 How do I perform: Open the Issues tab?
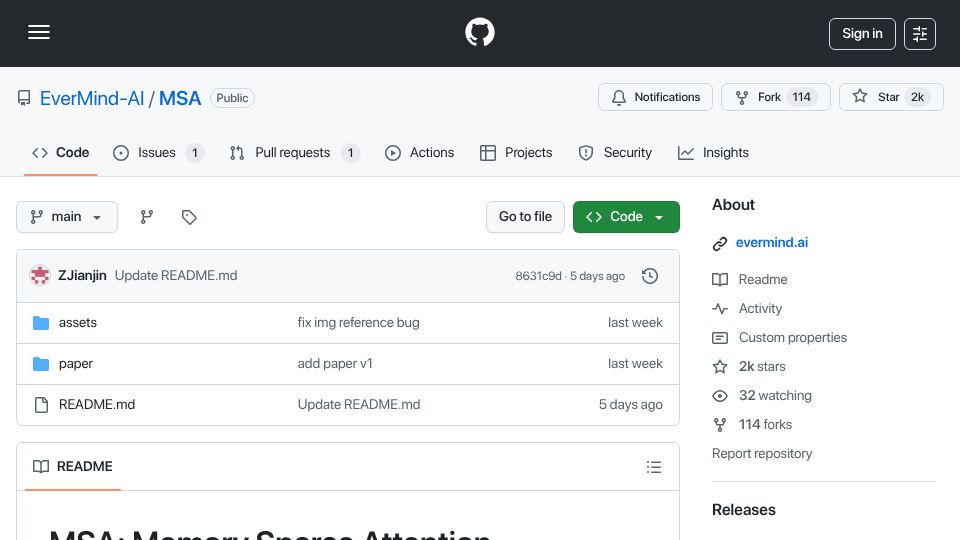[159, 152]
